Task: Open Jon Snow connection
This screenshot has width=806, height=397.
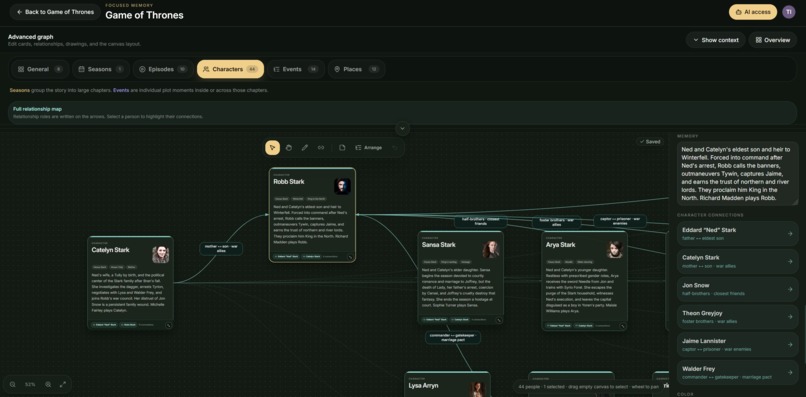Action: (737, 289)
